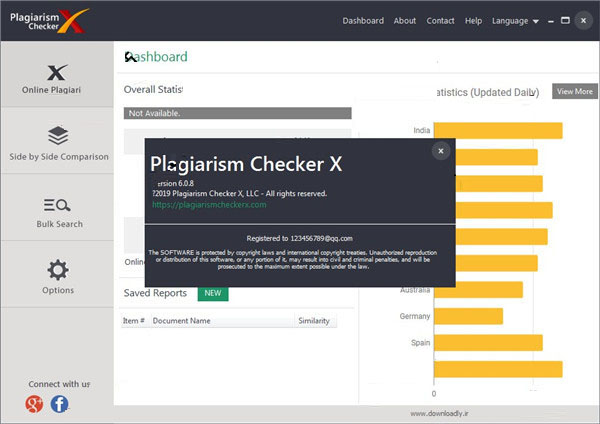
Task: Sort by Document Name column header
Action: point(180,321)
